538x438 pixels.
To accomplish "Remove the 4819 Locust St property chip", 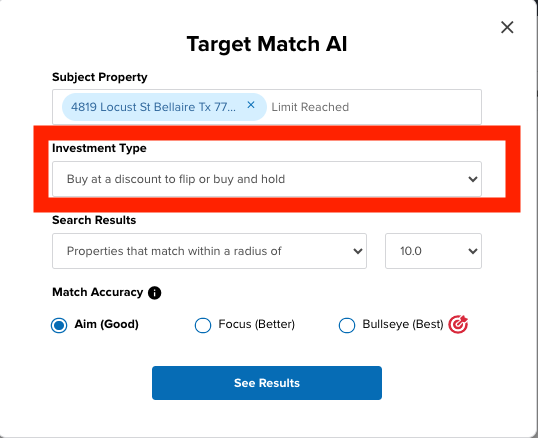I will pyautogui.click(x=251, y=105).
